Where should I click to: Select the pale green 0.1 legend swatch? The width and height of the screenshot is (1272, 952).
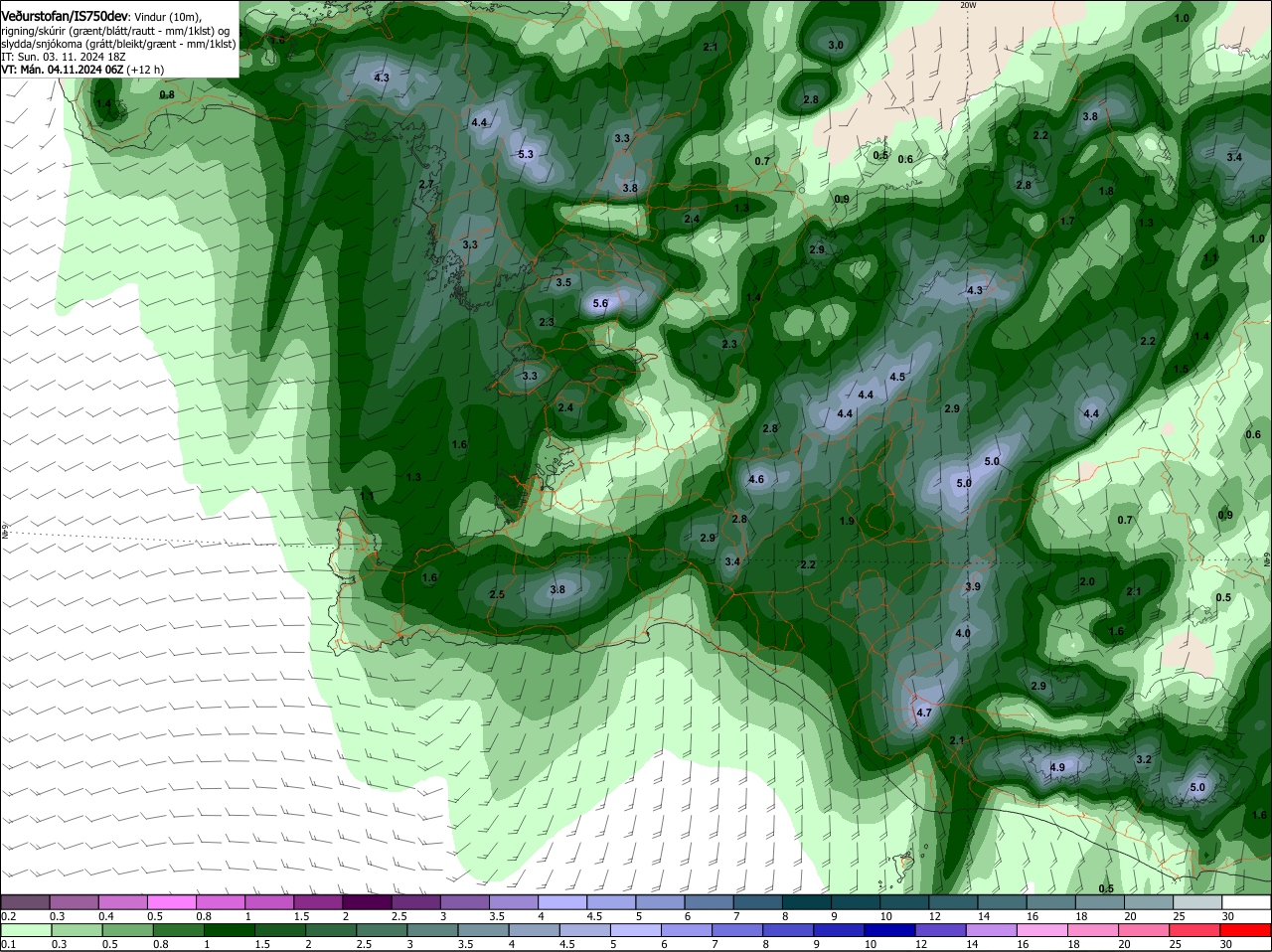[x=25, y=930]
